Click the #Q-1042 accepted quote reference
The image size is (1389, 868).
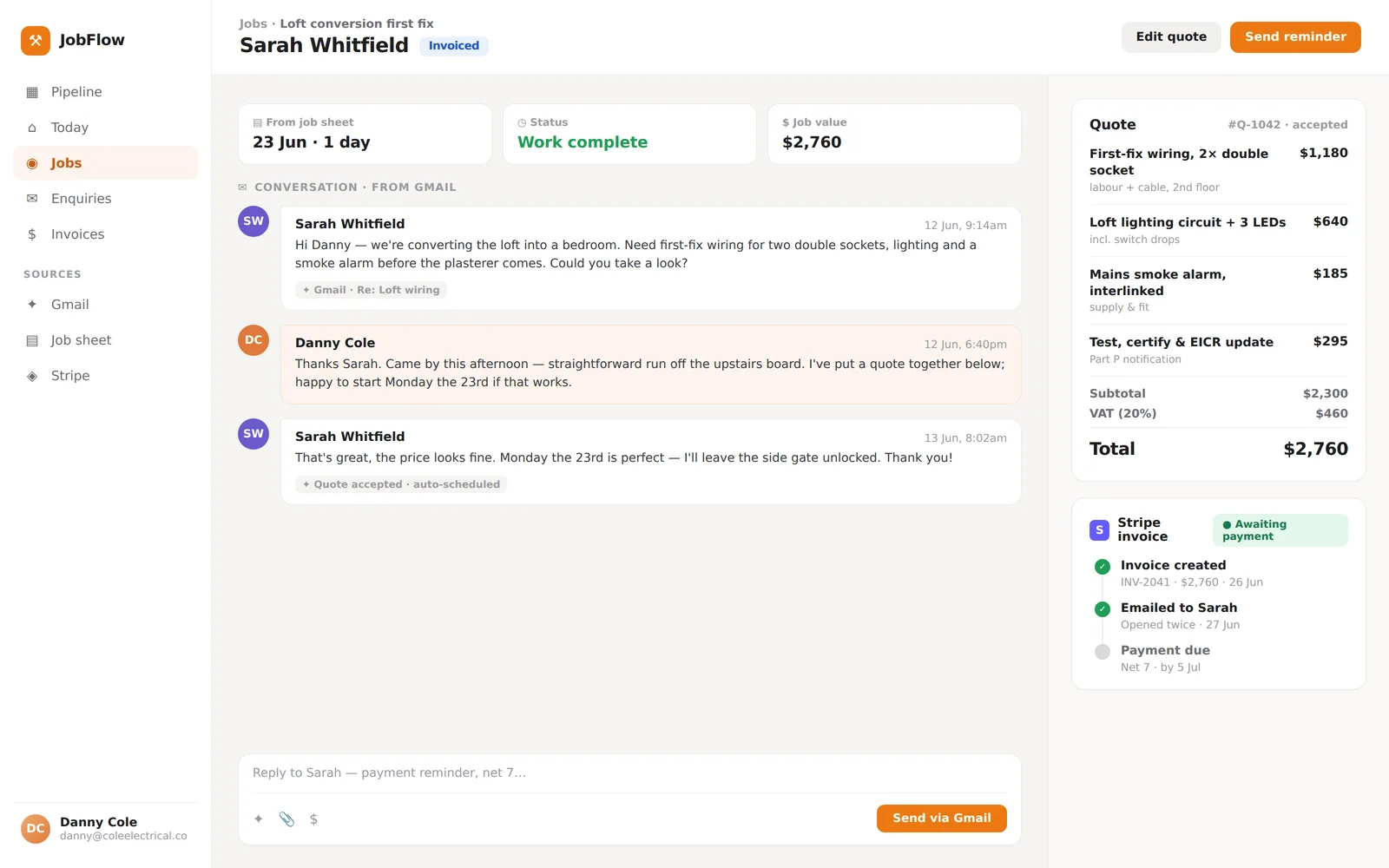click(x=1287, y=125)
